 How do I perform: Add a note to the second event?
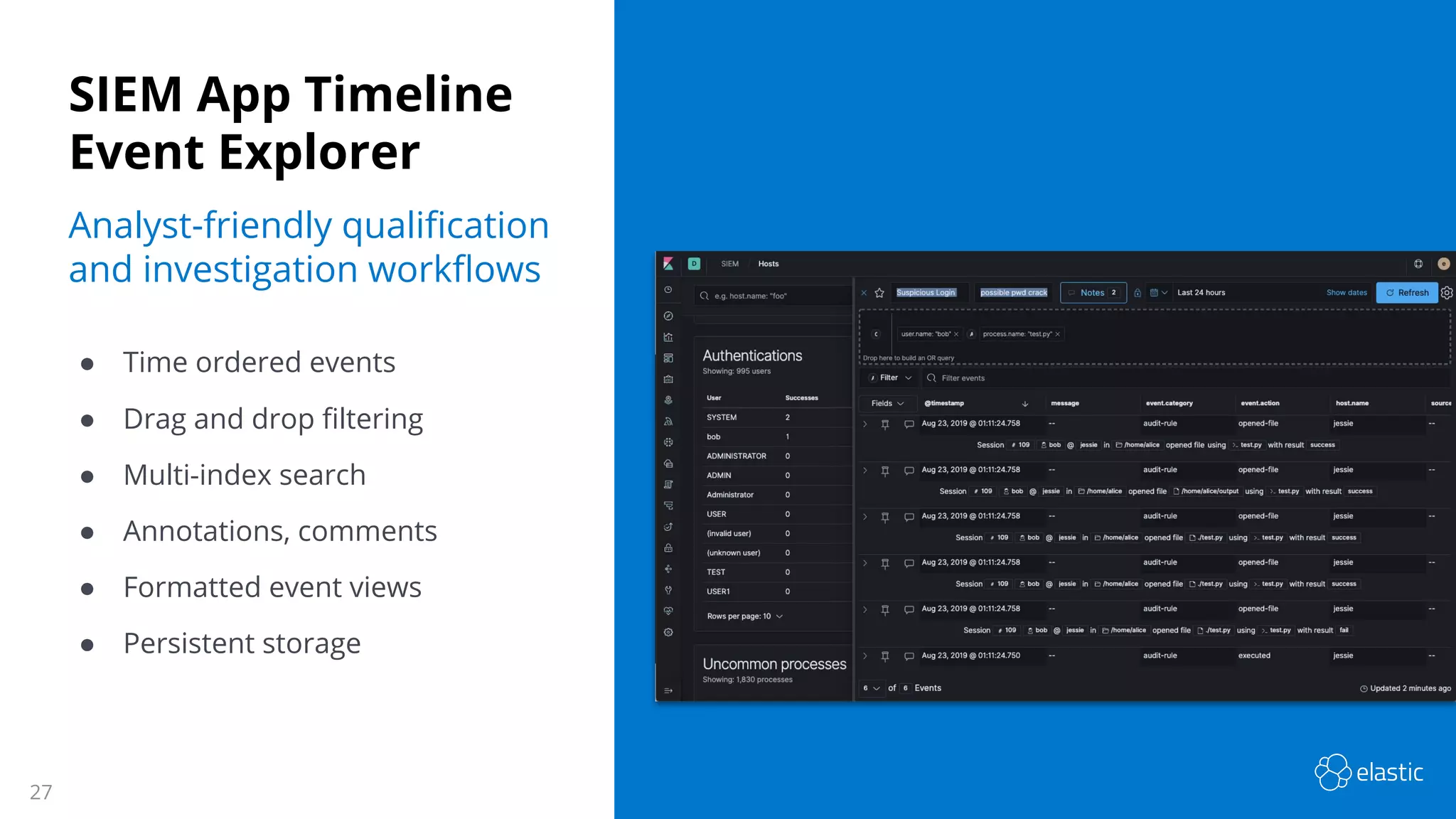click(909, 471)
